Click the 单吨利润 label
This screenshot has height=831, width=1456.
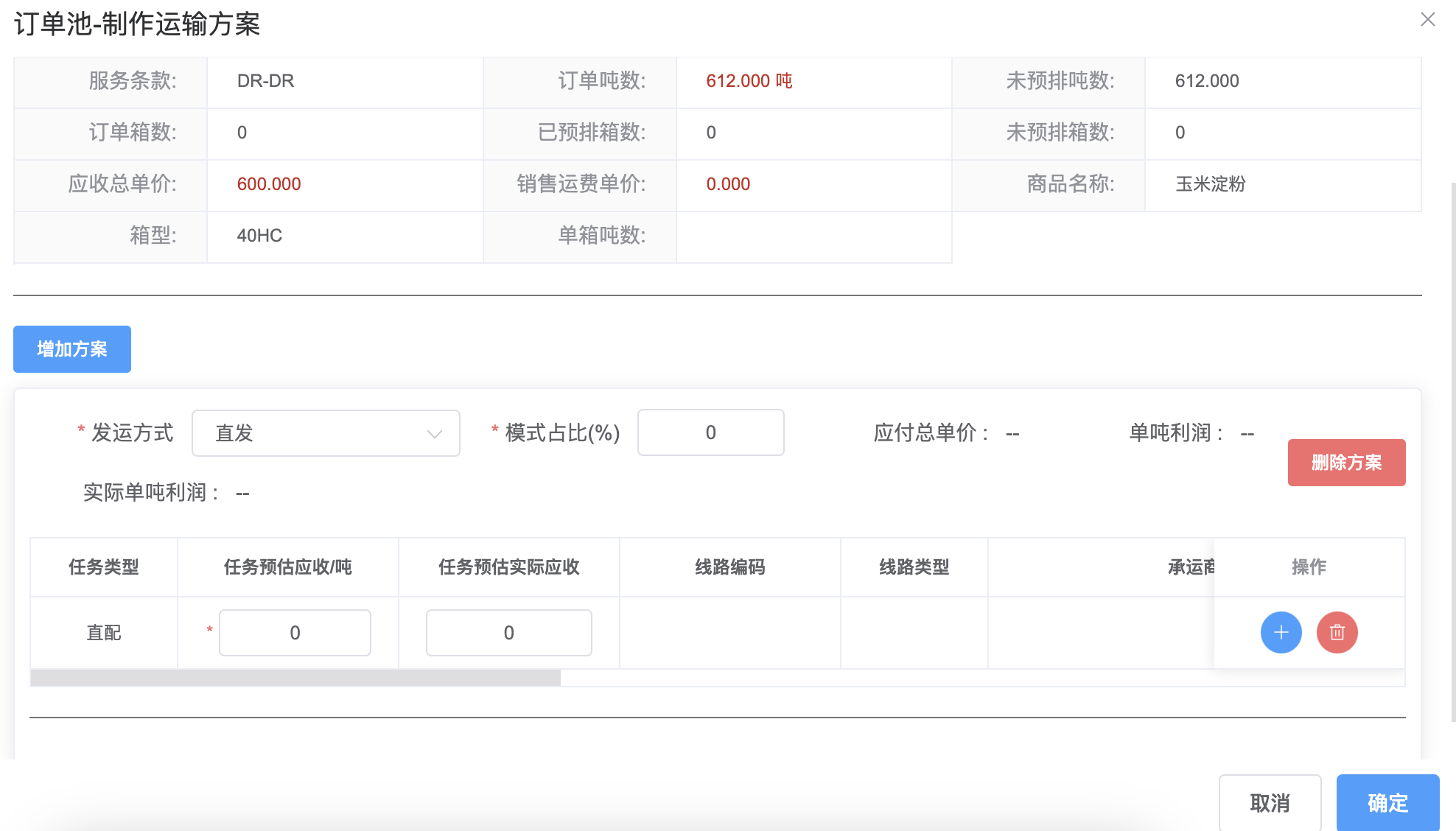[x=1177, y=433]
